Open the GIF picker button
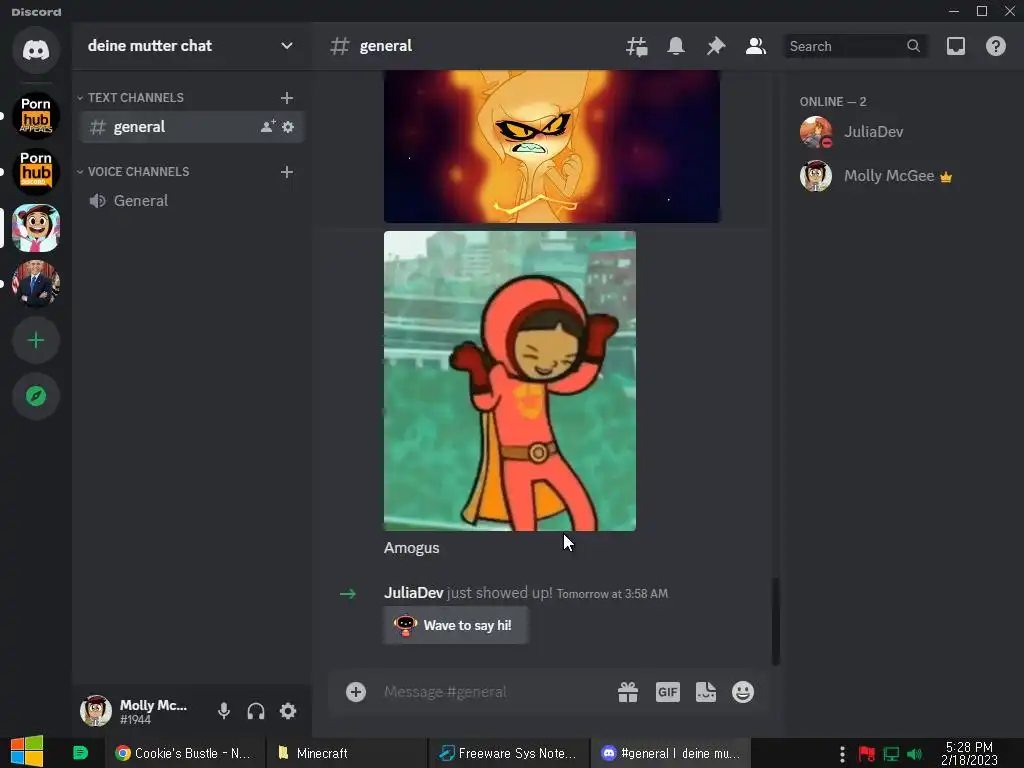This screenshot has height=768, width=1024. pos(667,692)
